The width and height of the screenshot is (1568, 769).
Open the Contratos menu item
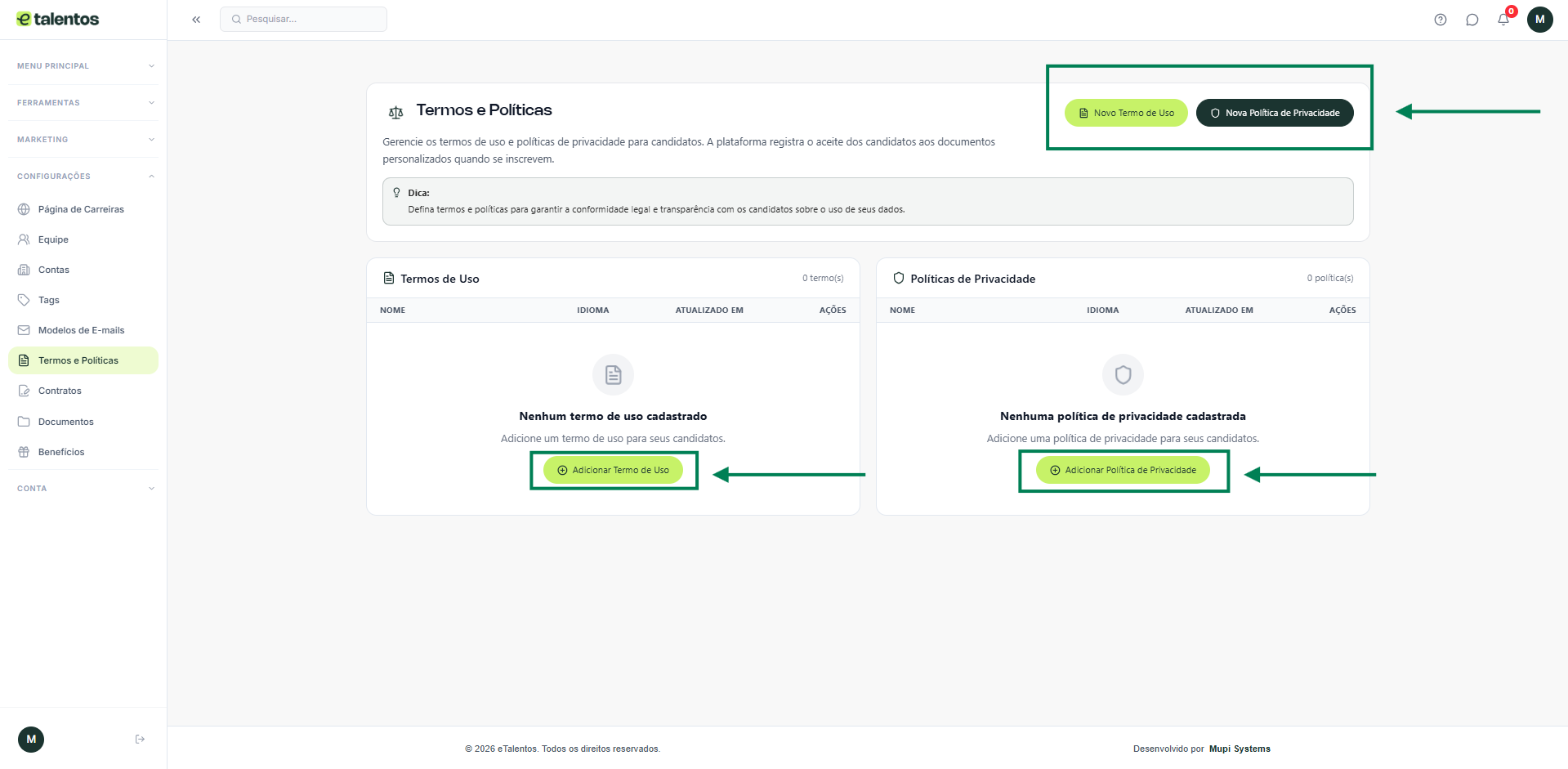click(60, 391)
